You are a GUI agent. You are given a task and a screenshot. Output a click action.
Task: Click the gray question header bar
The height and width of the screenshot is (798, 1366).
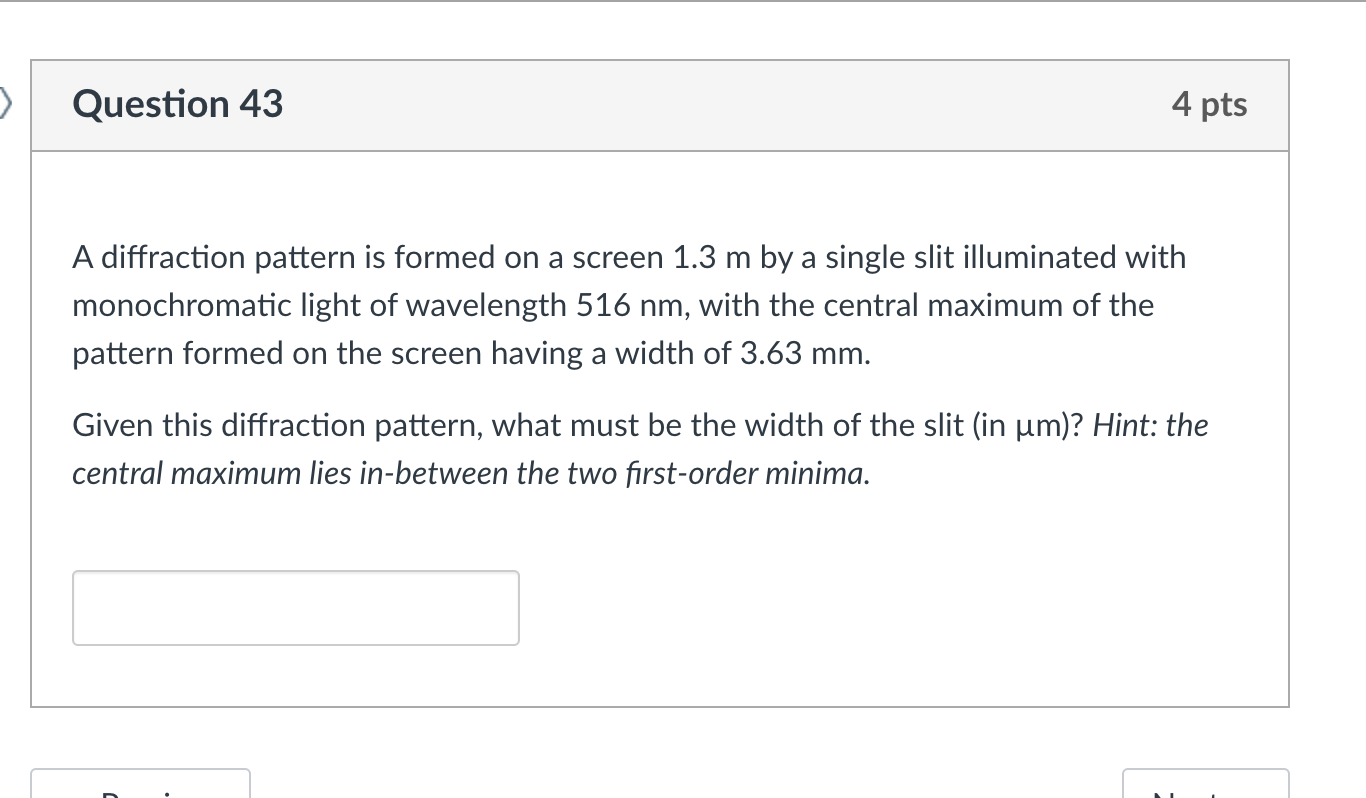(x=660, y=104)
